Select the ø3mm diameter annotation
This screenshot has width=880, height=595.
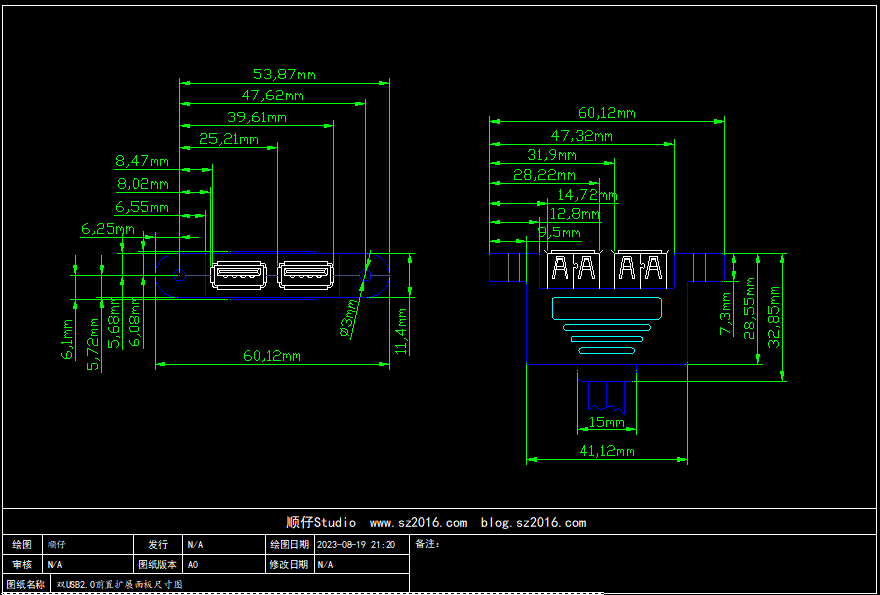click(x=350, y=316)
